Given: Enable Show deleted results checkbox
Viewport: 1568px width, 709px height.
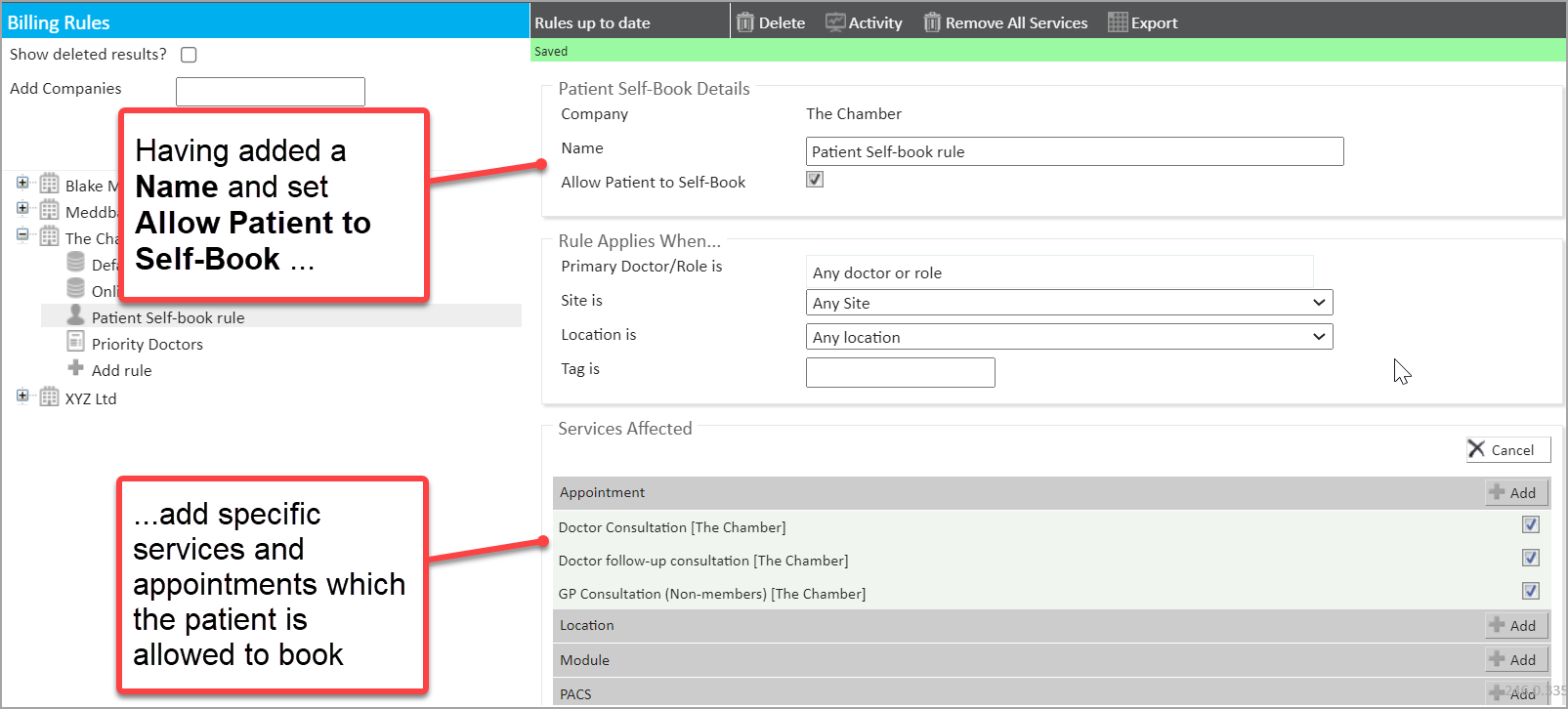Looking at the screenshot, I should pos(189,55).
